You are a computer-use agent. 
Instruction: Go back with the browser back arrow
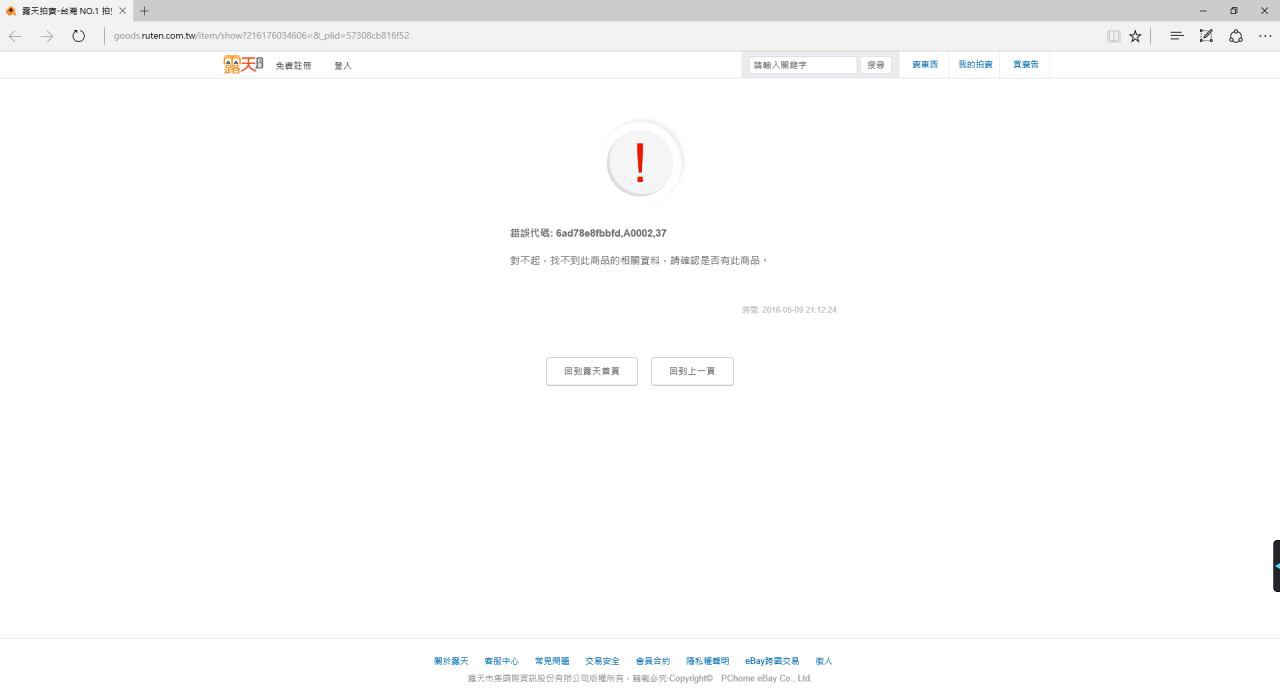[x=16, y=36]
